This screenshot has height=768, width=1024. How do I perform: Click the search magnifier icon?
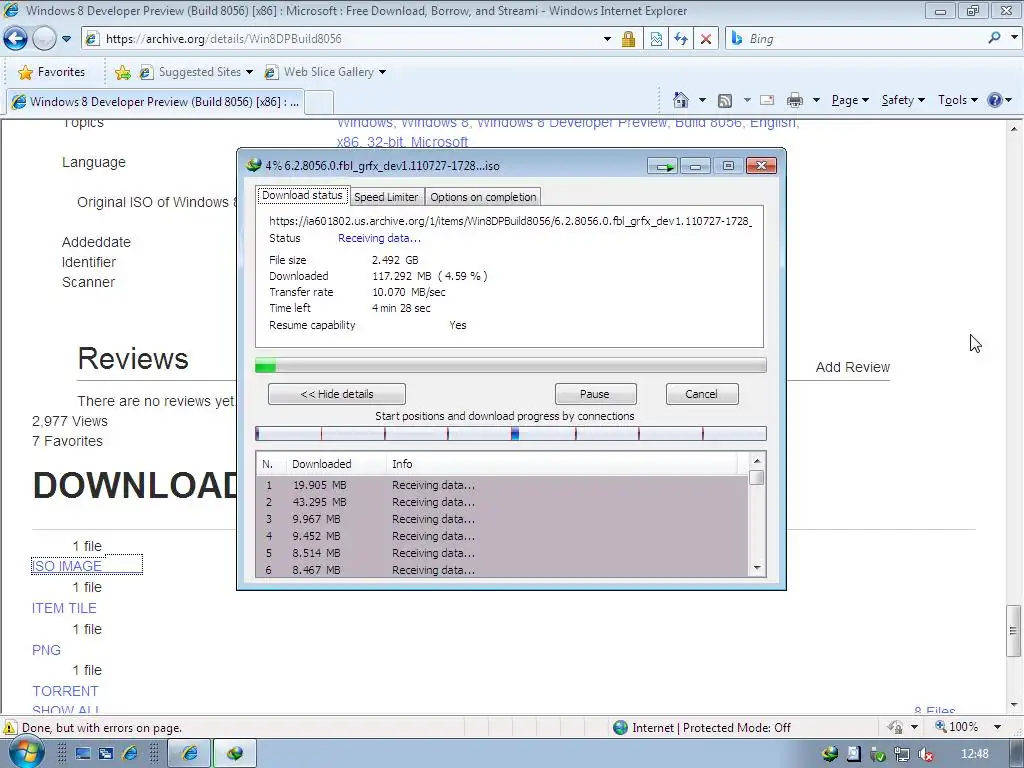[994, 38]
